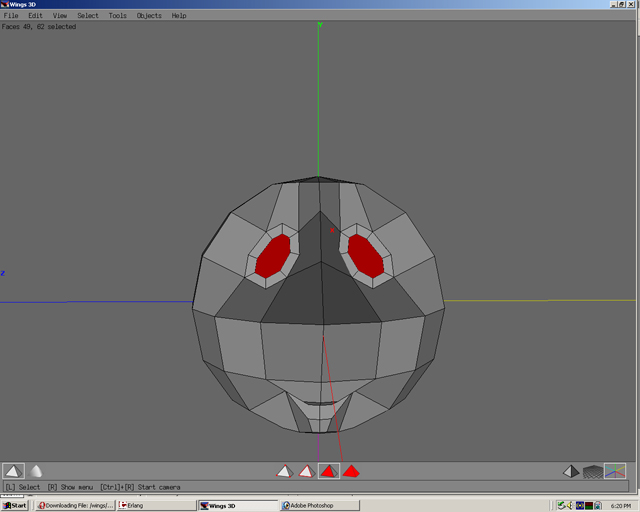Click the blue Z axis label
This screenshot has width=640, height=512.
[2, 273]
